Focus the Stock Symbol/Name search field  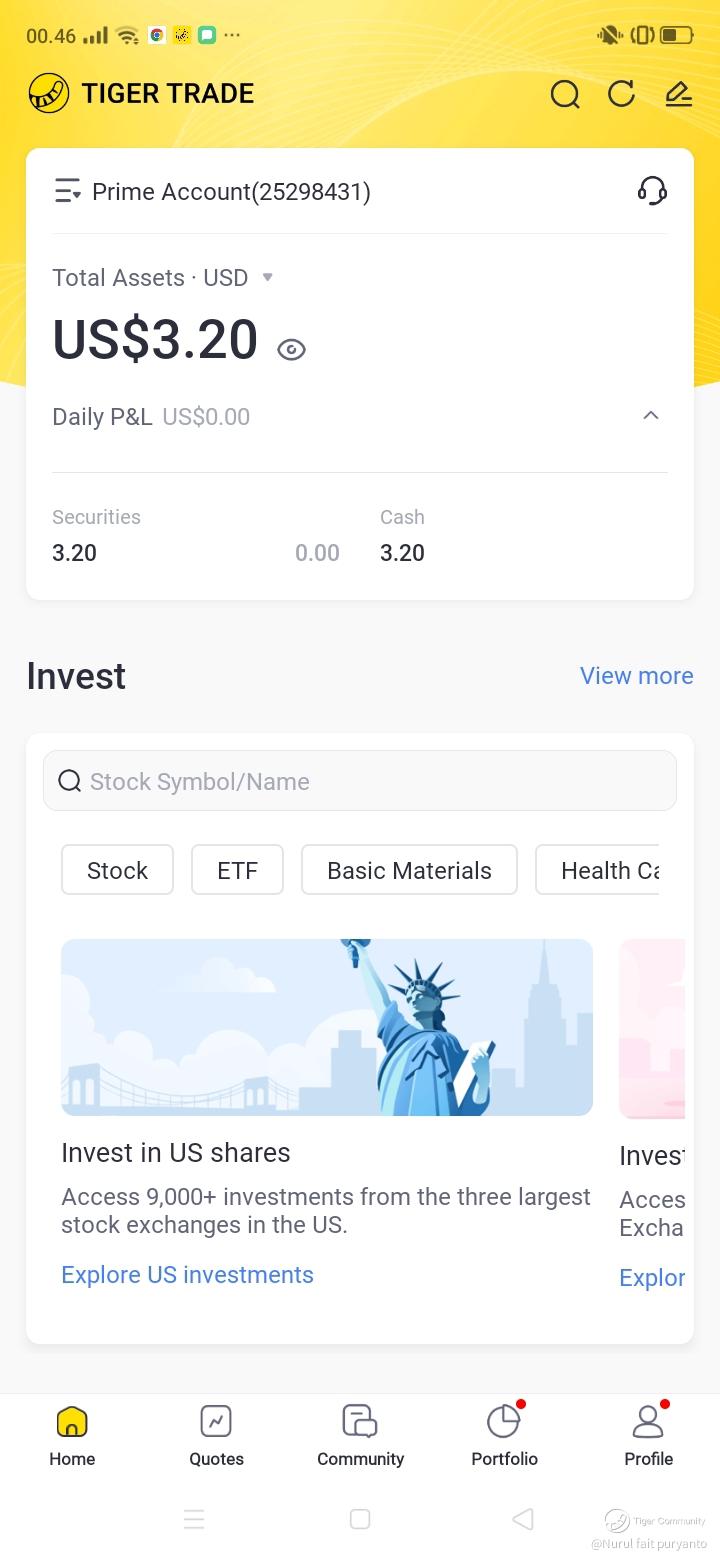(360, 781)
